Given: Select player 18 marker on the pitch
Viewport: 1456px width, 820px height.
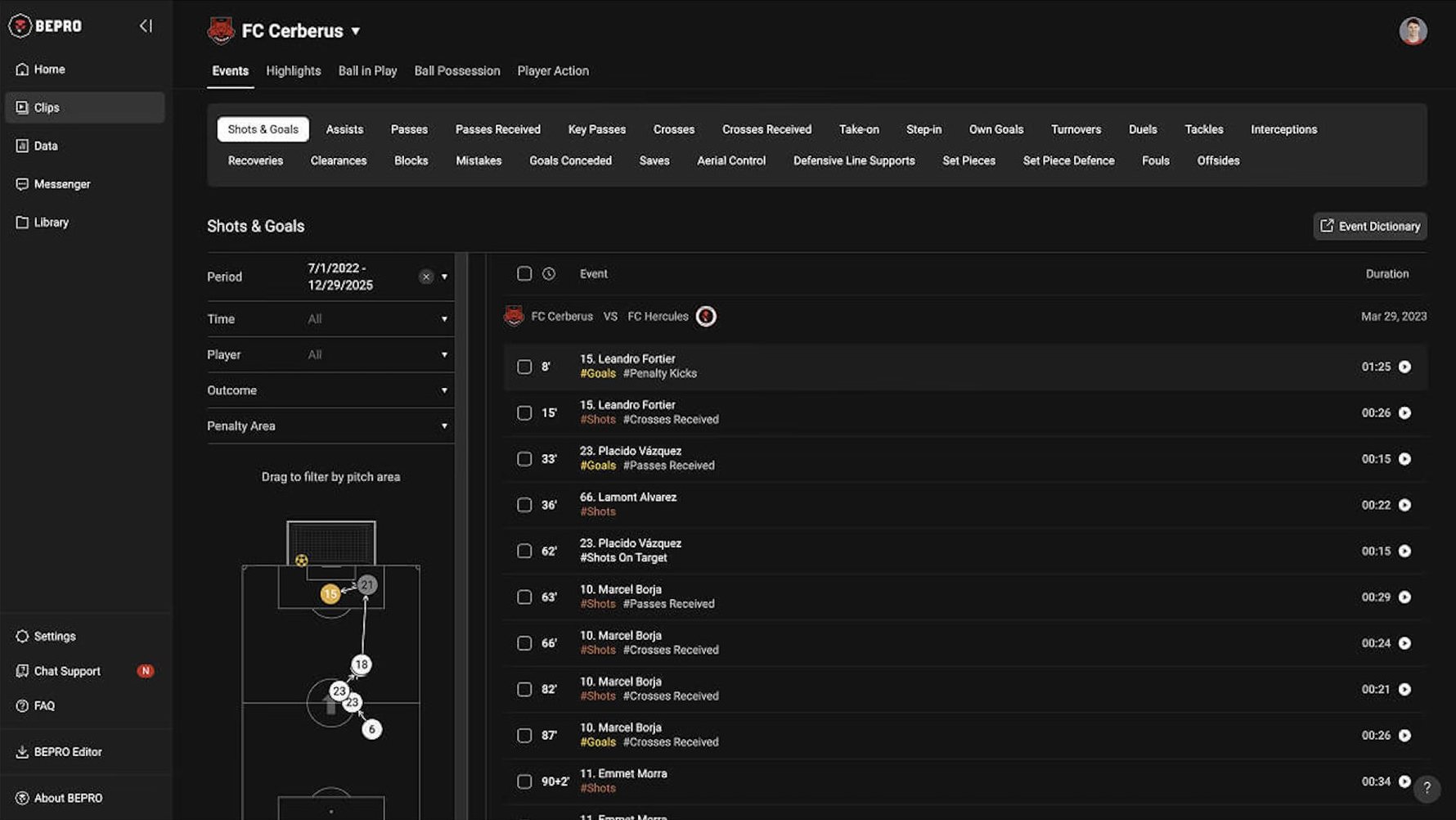Looking at the screenshot, I should tap(361, 665).
